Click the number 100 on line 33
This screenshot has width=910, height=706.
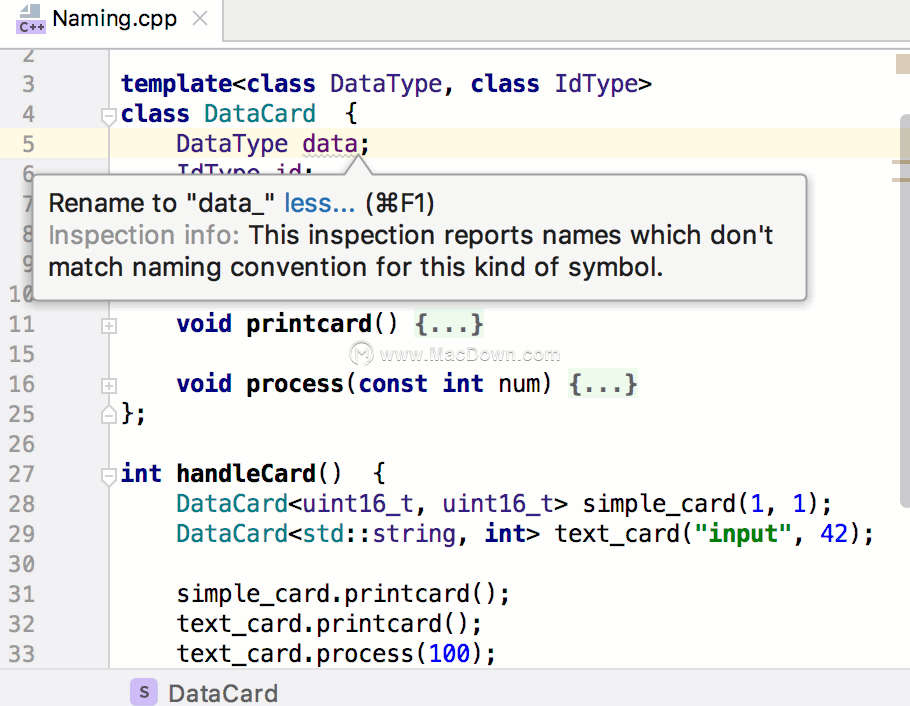point(449,654)
